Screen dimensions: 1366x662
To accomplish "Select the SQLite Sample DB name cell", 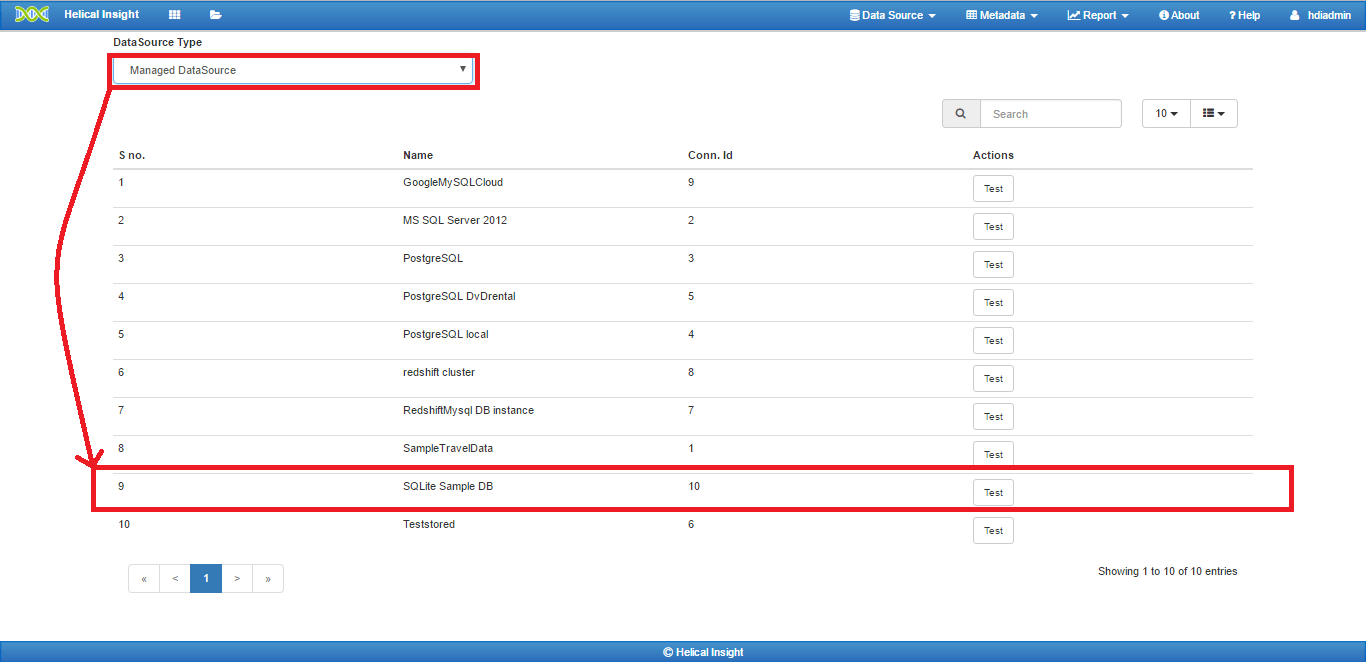I will [x=448, y=486].
